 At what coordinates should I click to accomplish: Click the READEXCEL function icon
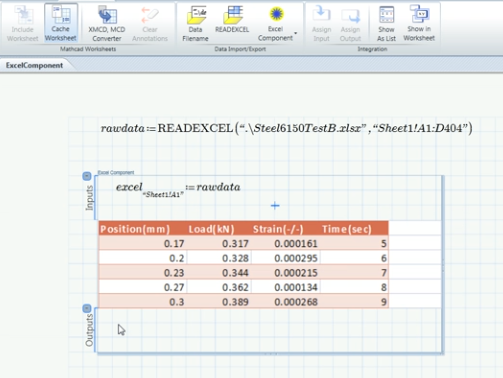(232, 20)
